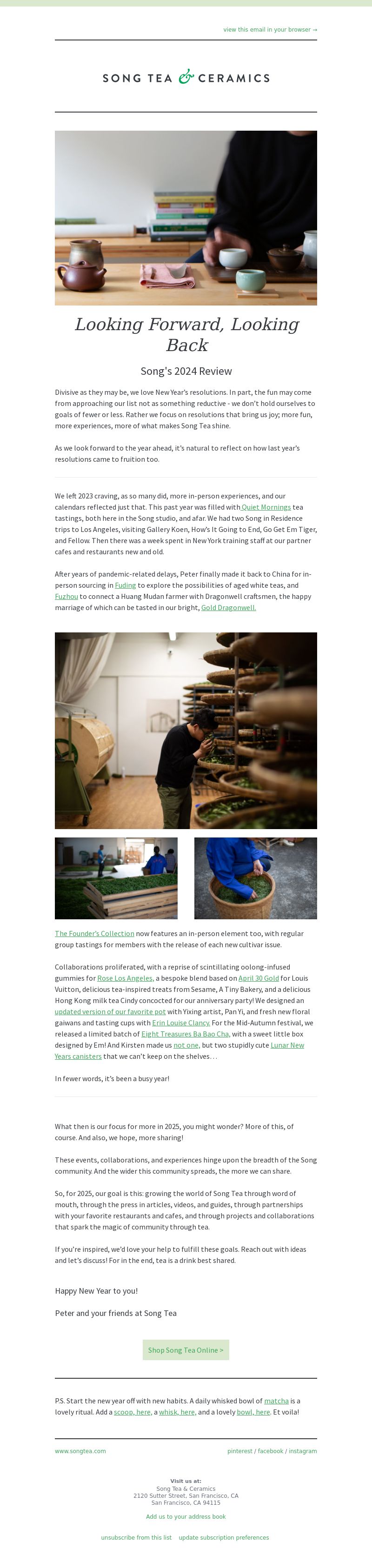
Task: Open the Gold Dragonwell link
Action: click(228, 607)
